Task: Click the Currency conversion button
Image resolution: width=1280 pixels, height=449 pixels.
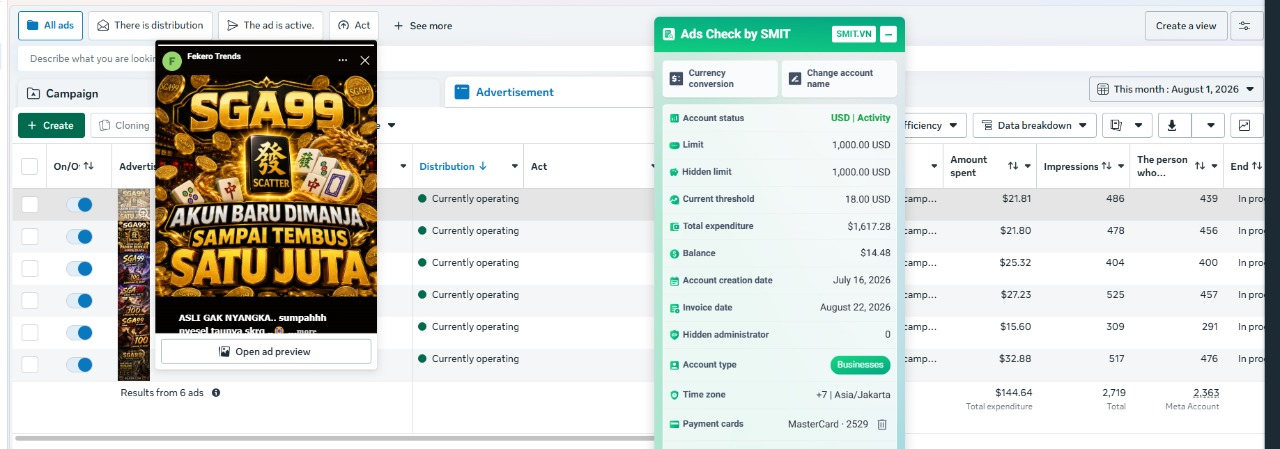Action: coord(720,78)
